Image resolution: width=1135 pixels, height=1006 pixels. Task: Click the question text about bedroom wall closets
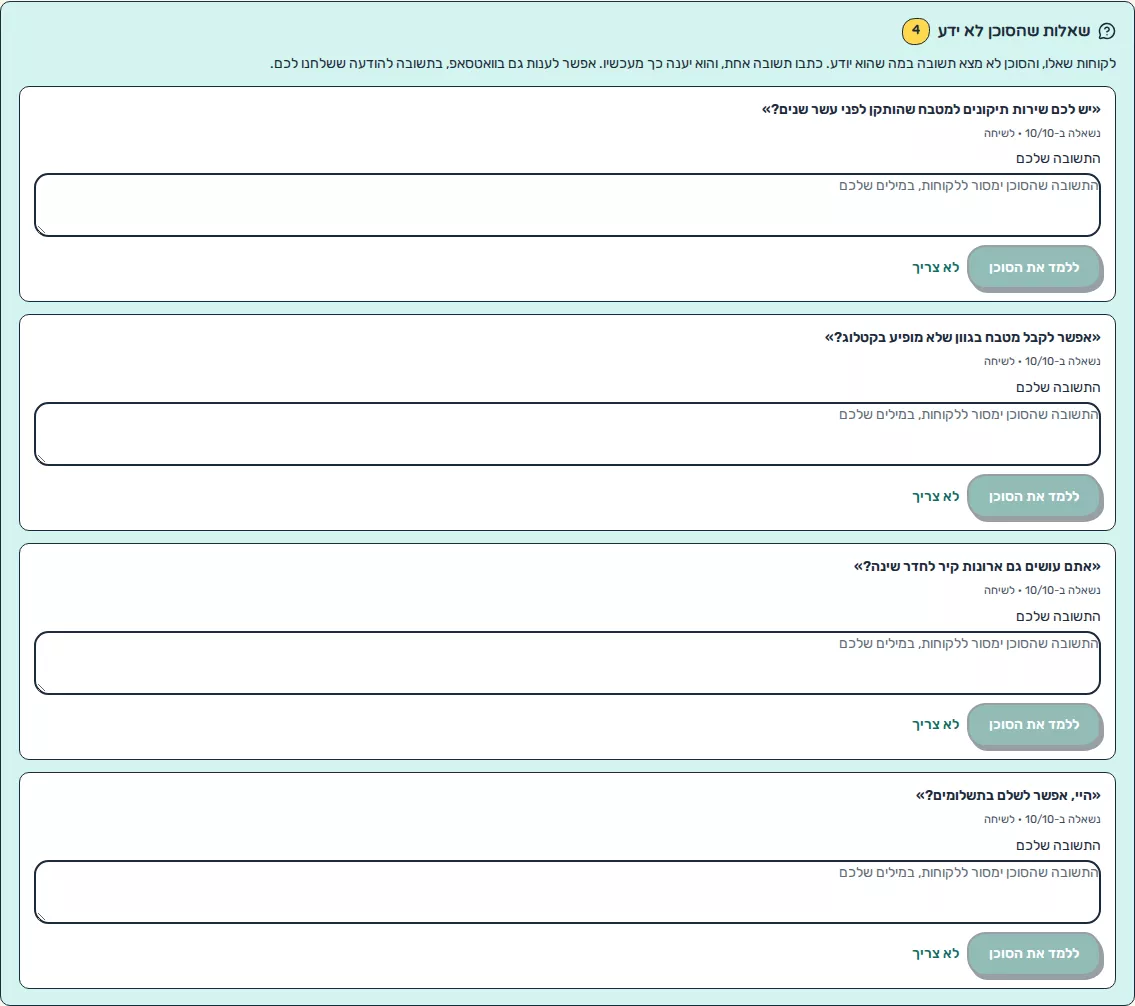pyautogui.click(x=977, y=567)
